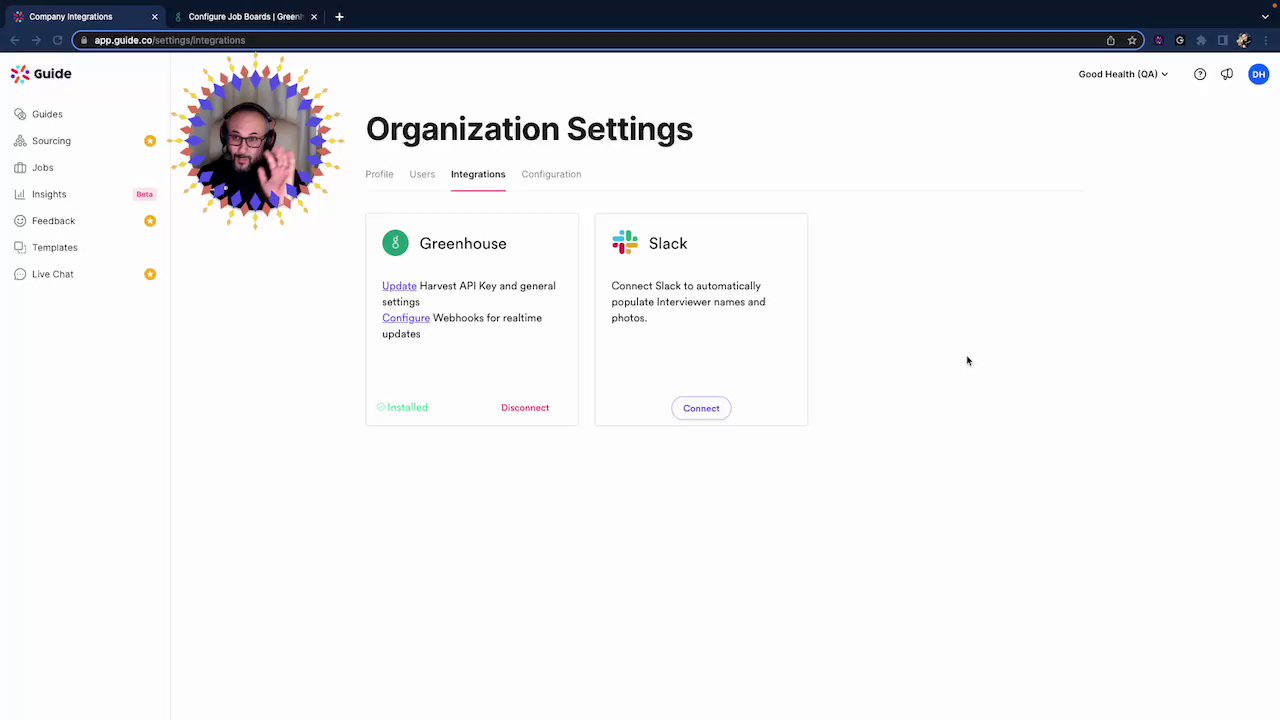Go forward in browser history
This screenshot has width=1280, height=720.
click(36, 40)
